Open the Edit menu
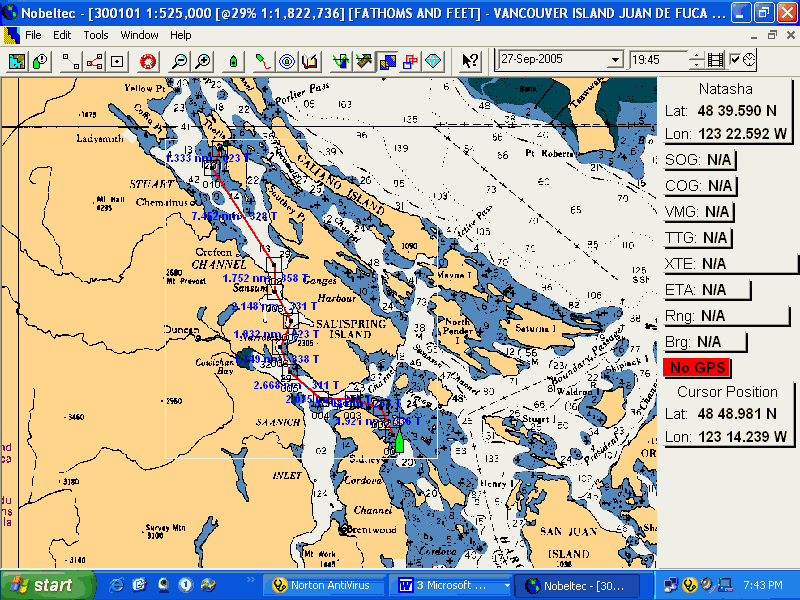The height and width of the screenshot is (600, 800). [62, 35]
